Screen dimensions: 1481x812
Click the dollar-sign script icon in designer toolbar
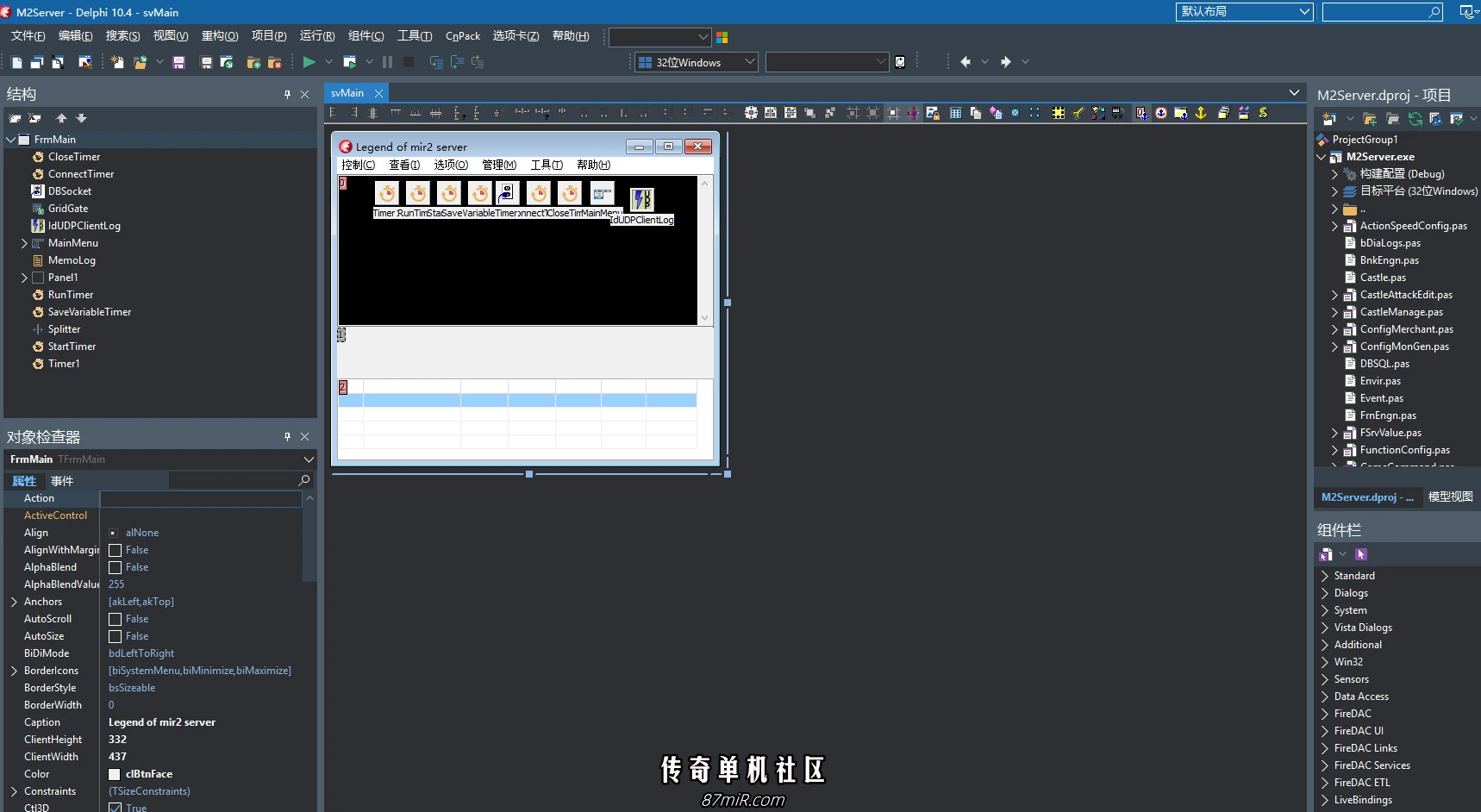[x=1263, y=113]
